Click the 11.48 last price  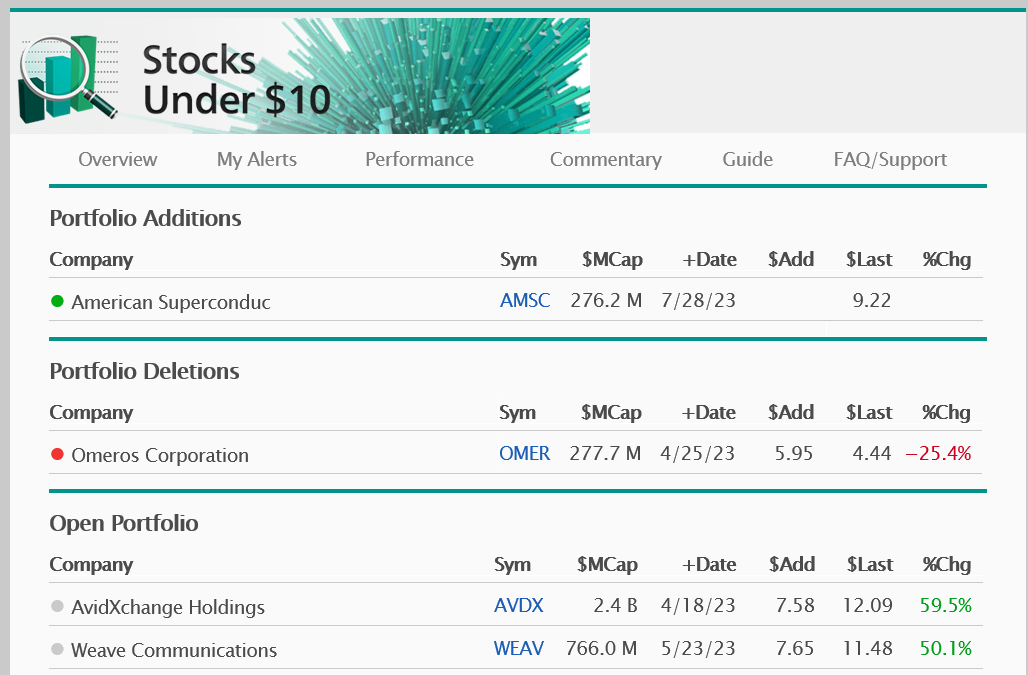click(867, 648)
